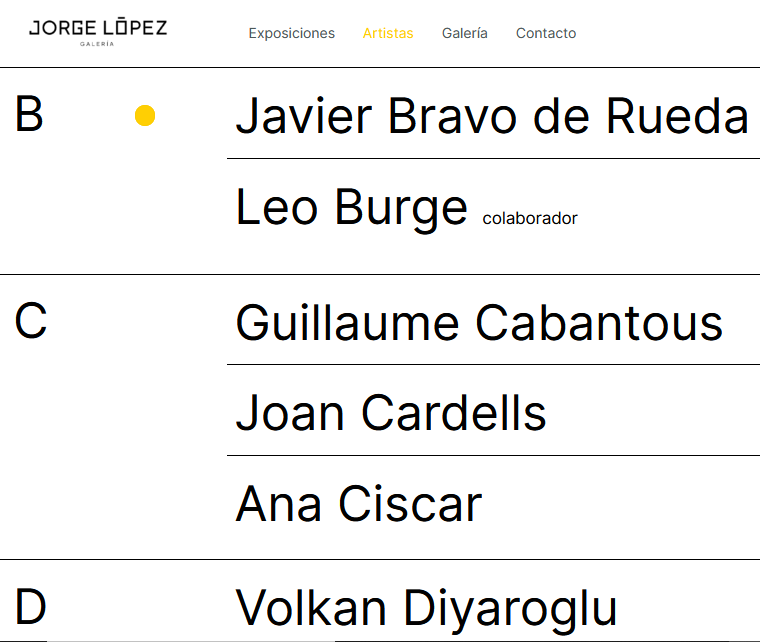
Task: Go to the Galería page
Action: click(465, 33)
